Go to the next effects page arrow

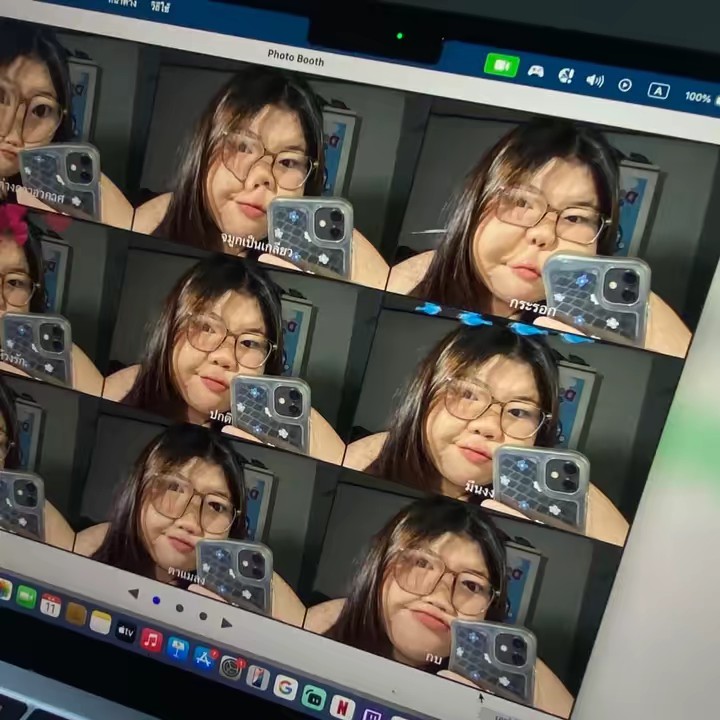click(x=226, y=622)
